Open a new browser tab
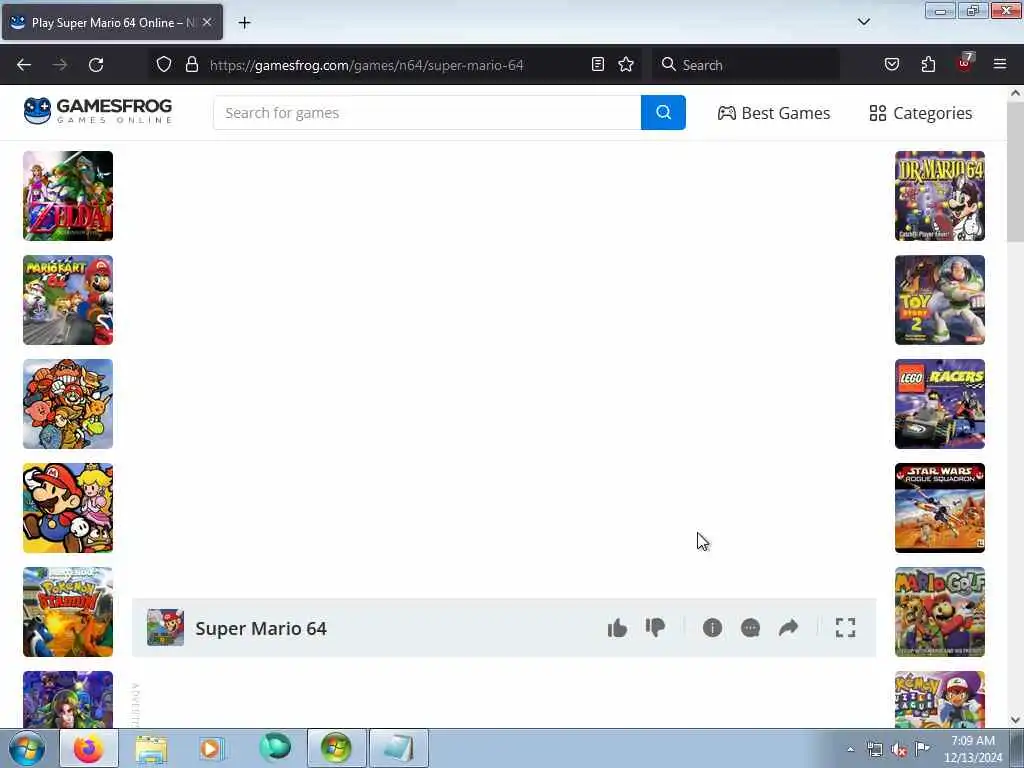The width and height of the screenshot is (1024, 768). (244, 23)
